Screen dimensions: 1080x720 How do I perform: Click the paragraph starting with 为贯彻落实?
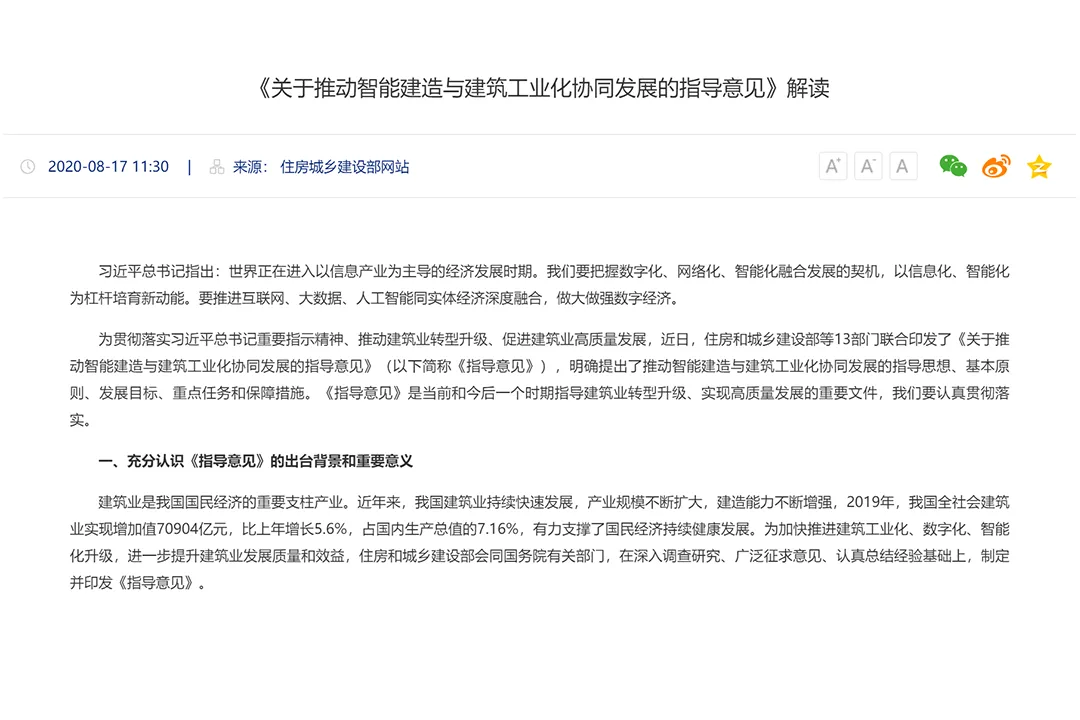(540, 379)
